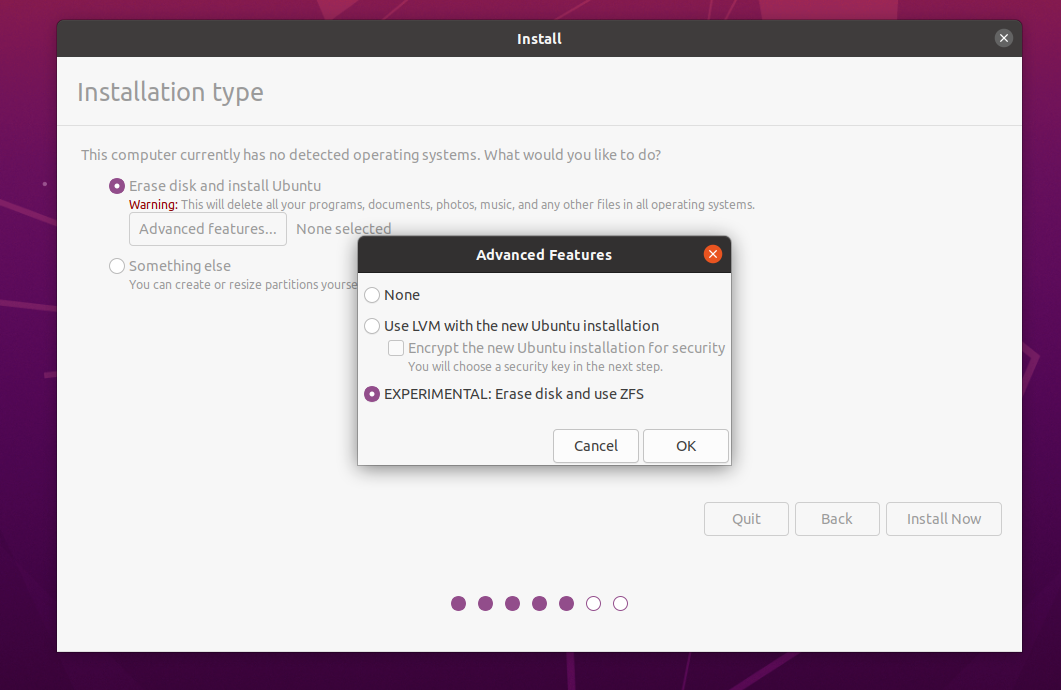Choose Use LVM with the new Ubuntu installation
Image resolution: width=1061 pixels, height=690 pixels.
tap(372, 326)
